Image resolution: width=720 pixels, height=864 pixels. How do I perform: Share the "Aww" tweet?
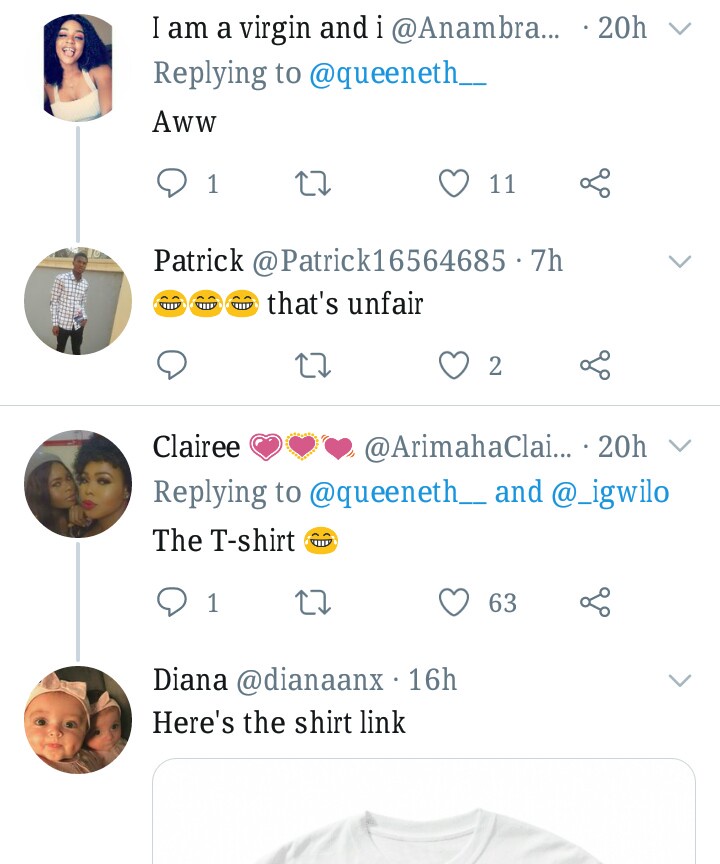coord(595,183)
